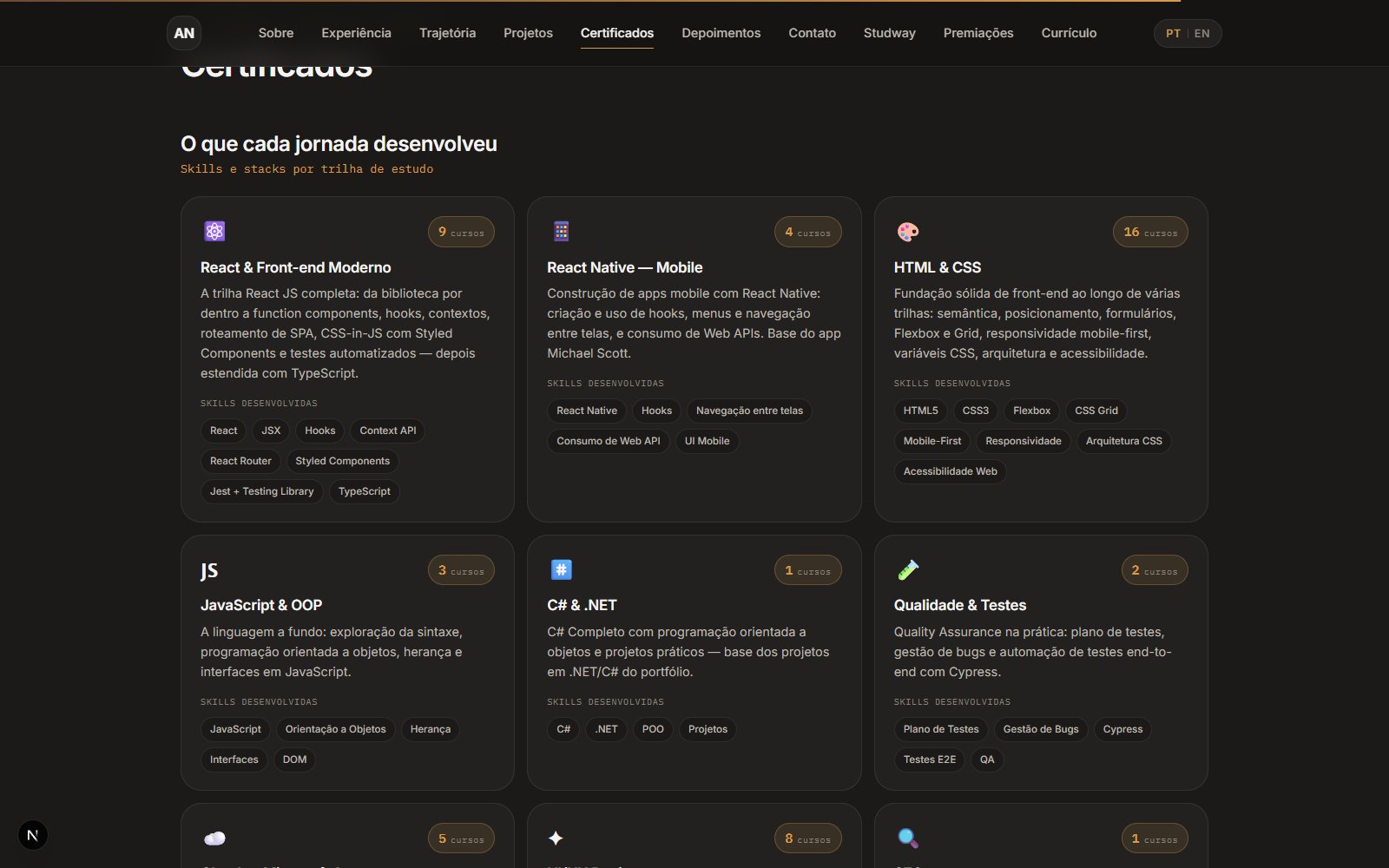Click the Studway nav link
This screenshot has width=1389, height=868.
(x=890, y=33)
